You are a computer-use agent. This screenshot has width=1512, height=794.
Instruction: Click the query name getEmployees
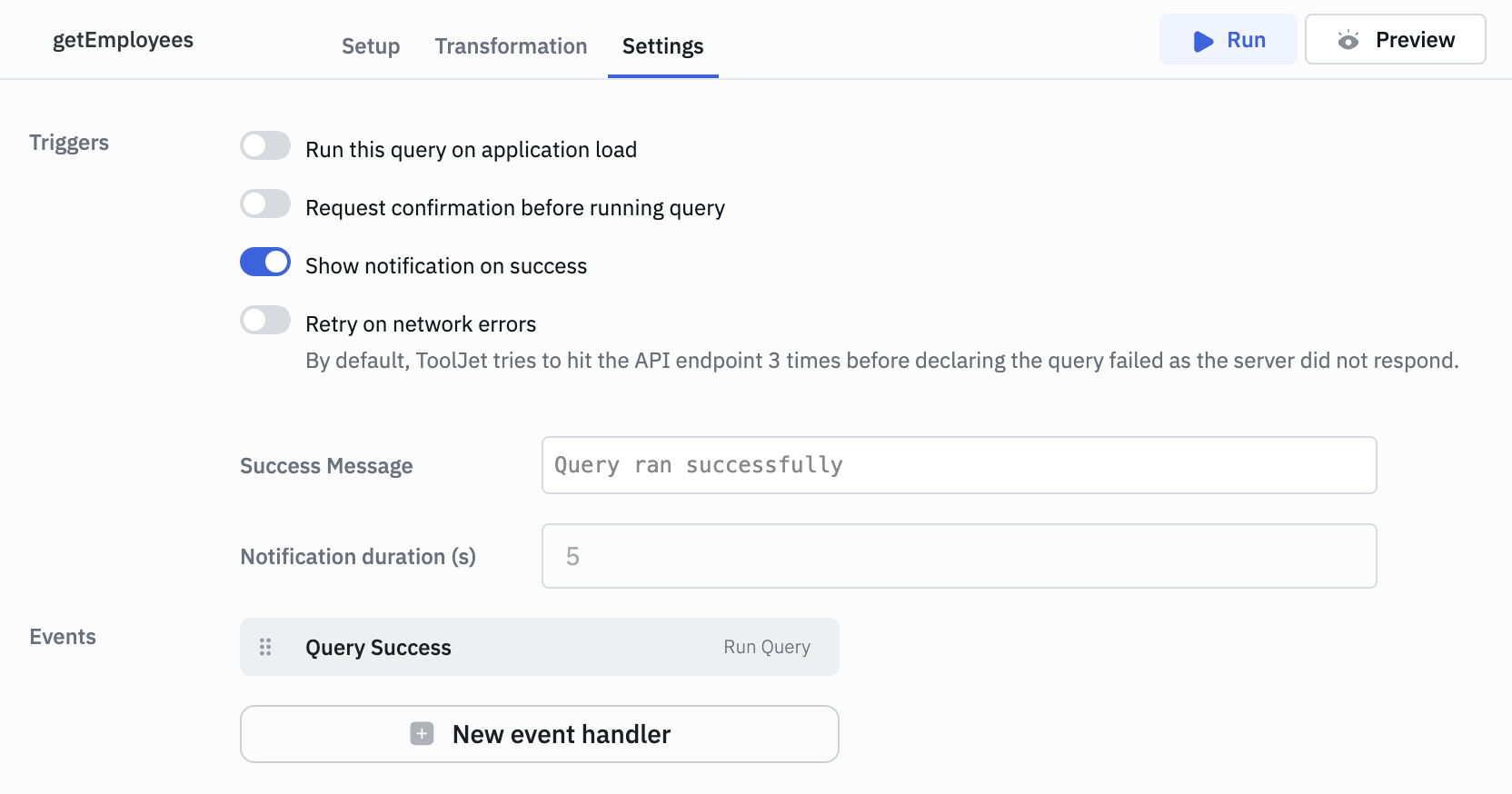point(124,39)
